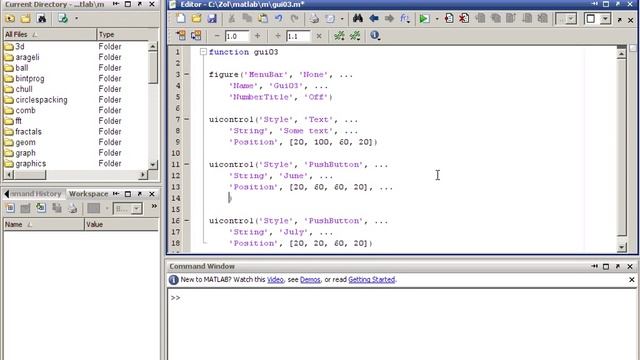The height and width of the screenshot is (360, 640).
Task: Set a breakpoint at line 3 dash
Action: 187,74
